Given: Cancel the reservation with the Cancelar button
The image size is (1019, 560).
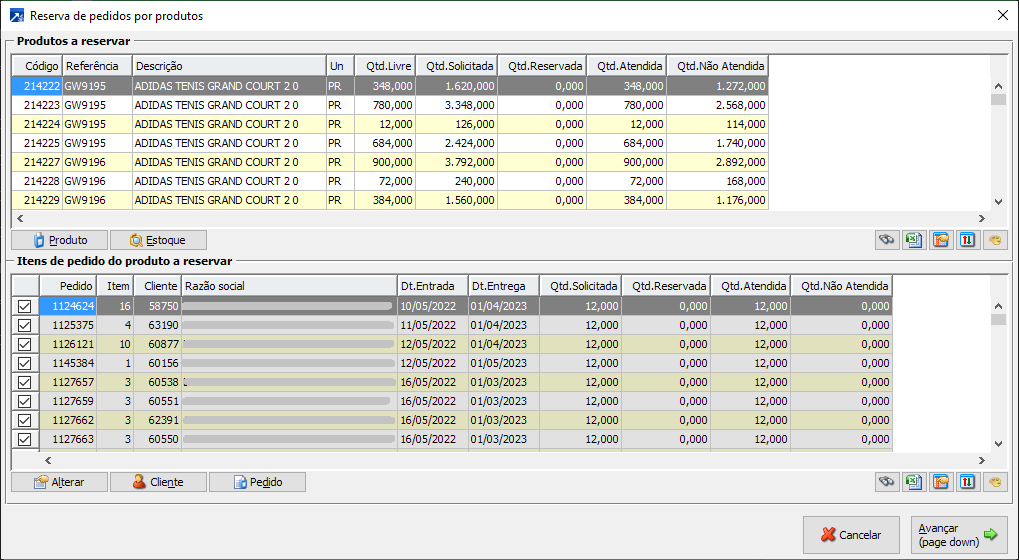Looking at the screenshot, I should 851,535.
